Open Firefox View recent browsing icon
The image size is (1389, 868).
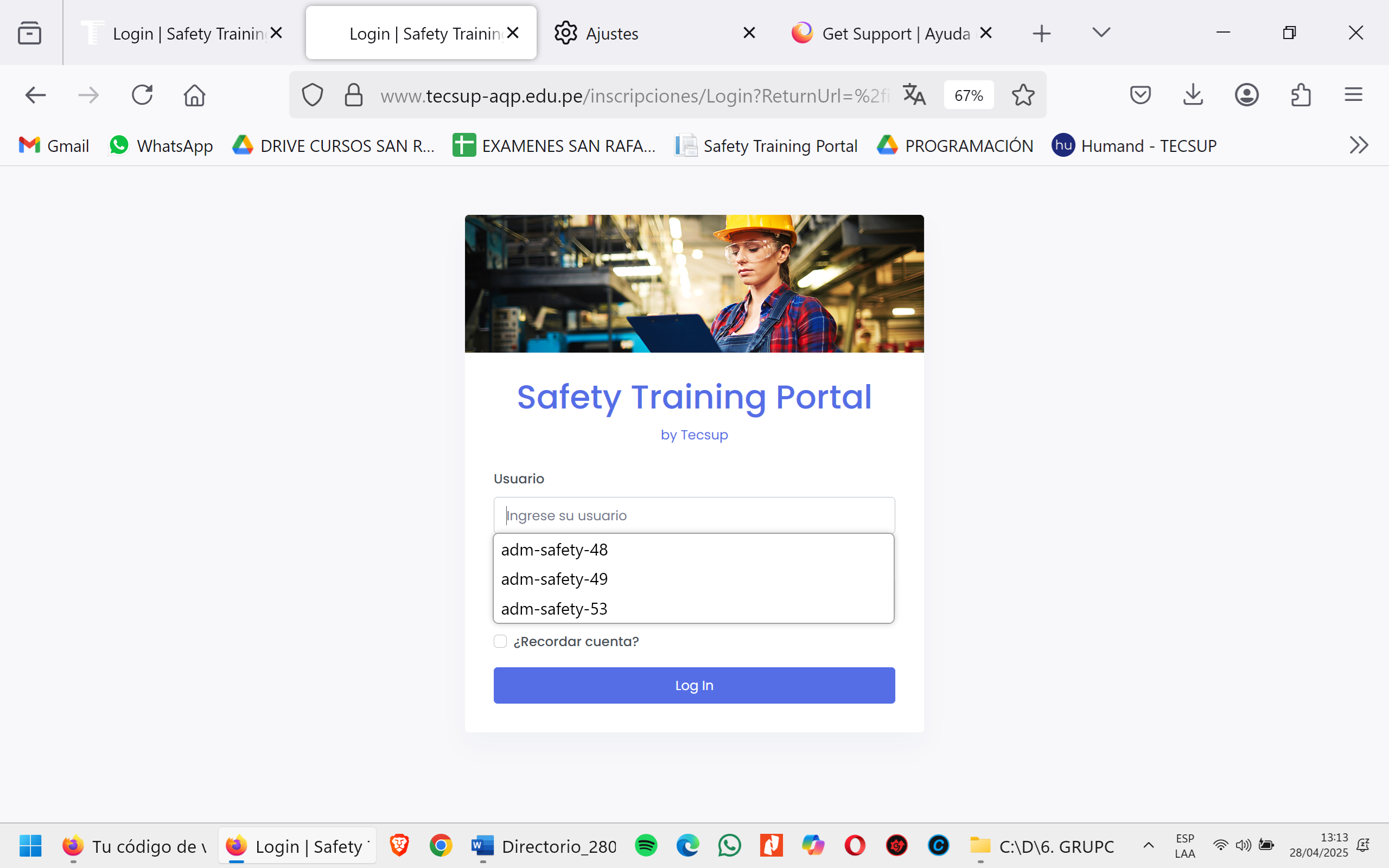coord(29,33)
